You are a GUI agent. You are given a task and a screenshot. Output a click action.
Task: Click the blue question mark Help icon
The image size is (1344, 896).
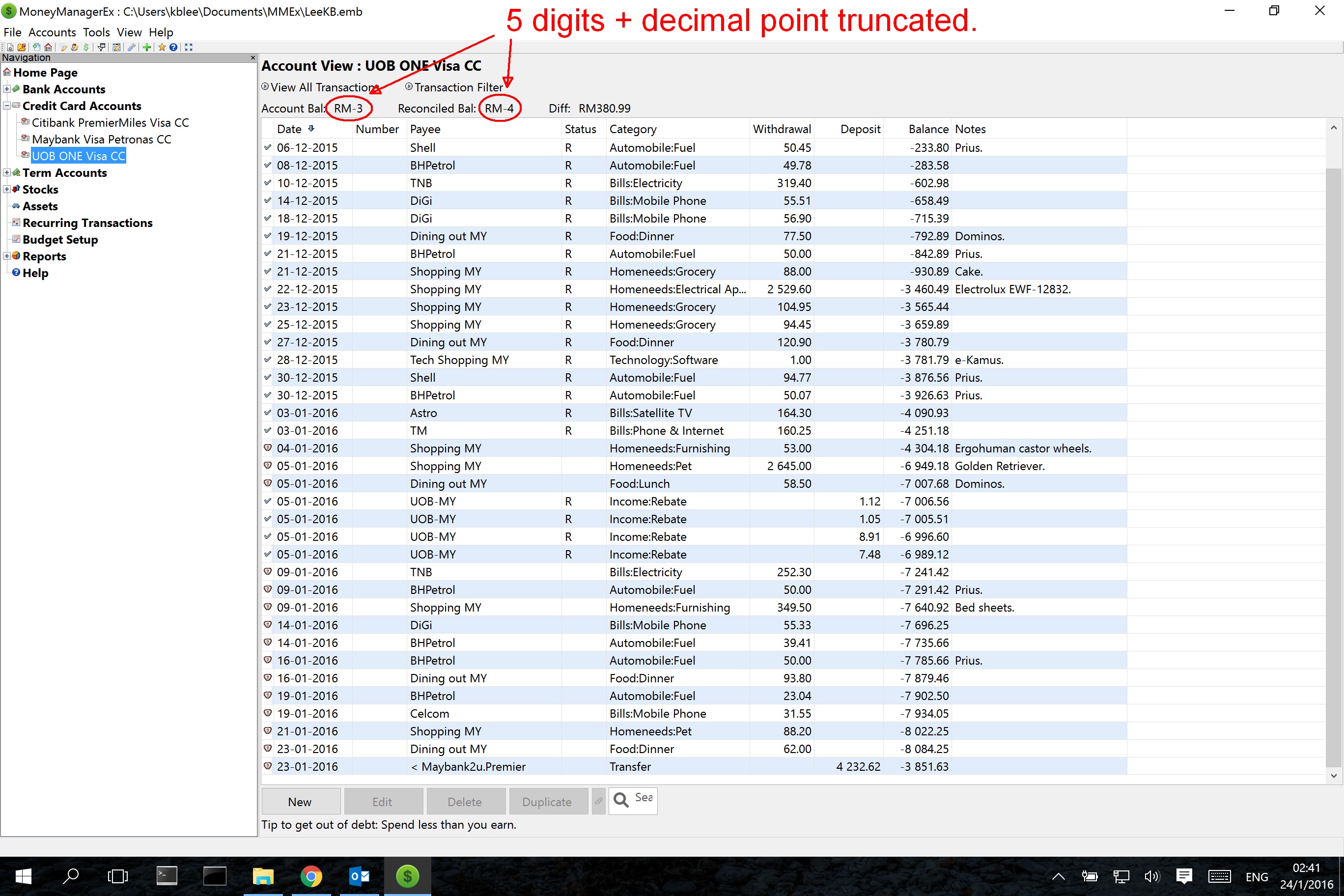(173, 48)
